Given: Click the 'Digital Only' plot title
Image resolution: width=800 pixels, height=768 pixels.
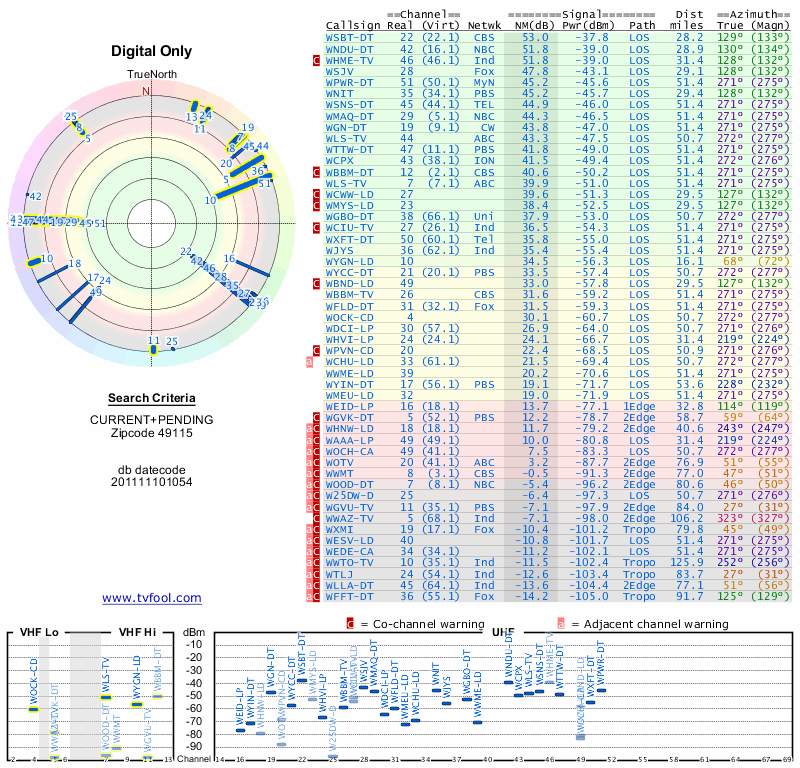Looking at the screenshot, I should (152, 51).
